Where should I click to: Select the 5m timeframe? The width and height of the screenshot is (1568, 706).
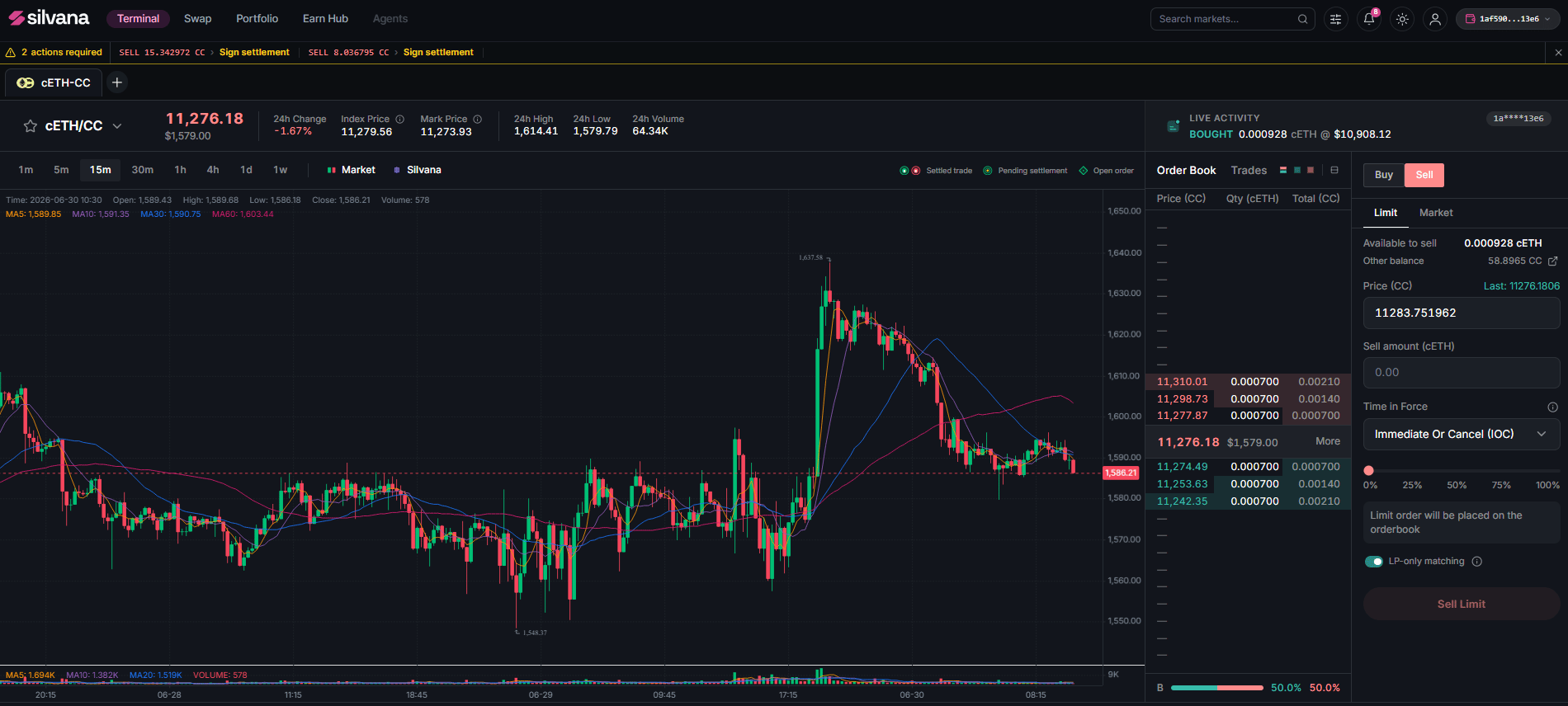(x=61, y=170)
